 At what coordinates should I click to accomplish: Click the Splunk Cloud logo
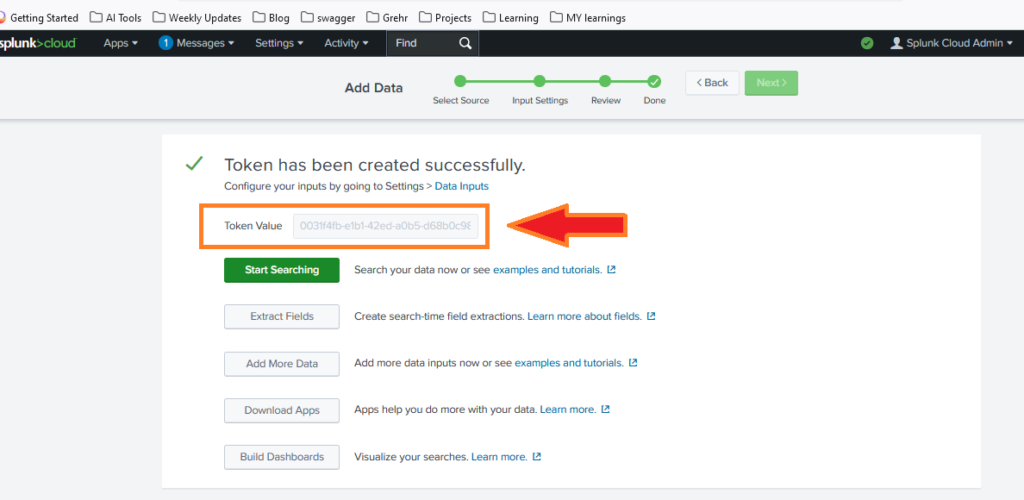(x=38, y=43)
